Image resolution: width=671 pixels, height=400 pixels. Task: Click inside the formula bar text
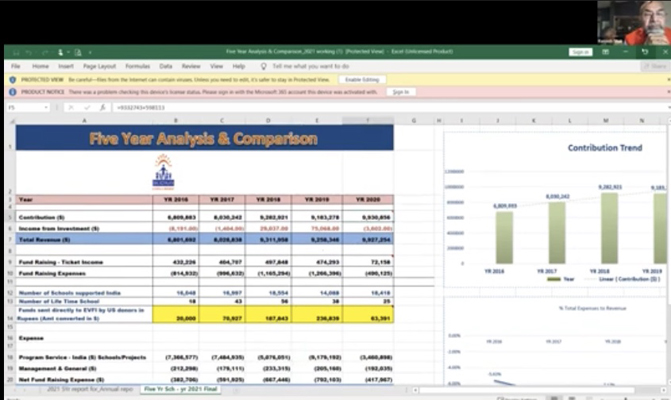coord(300,106)
